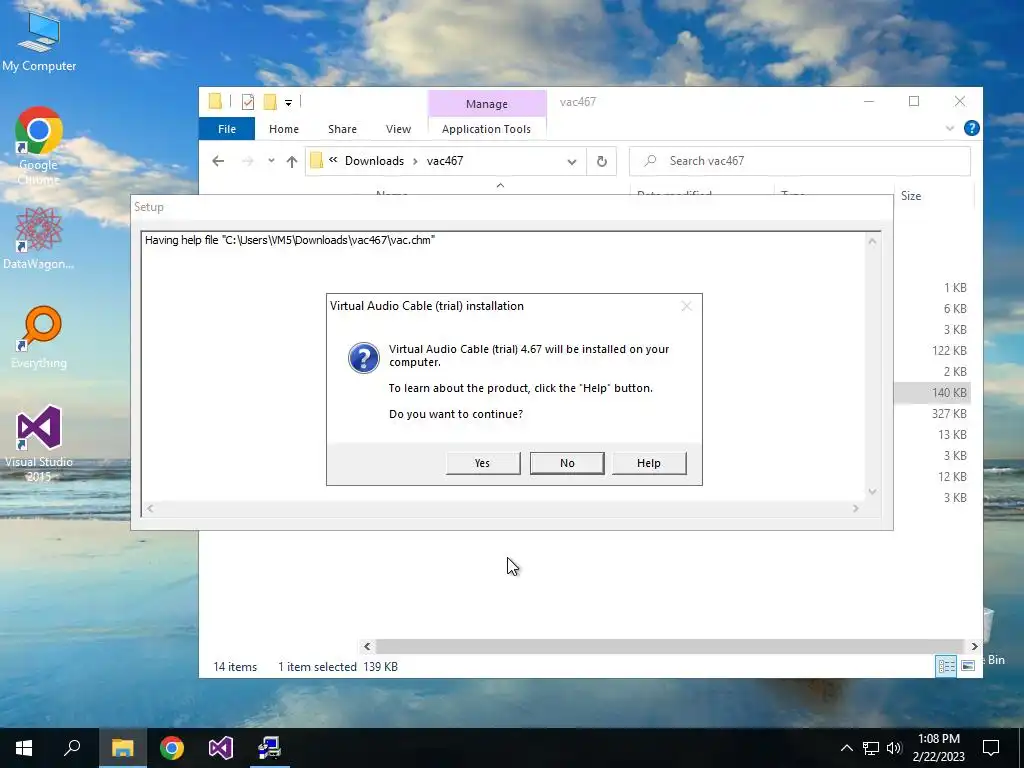Screen dimensions: 1024x768
Task: Click the New Folder quick access icon
Action: pos(270,102)
